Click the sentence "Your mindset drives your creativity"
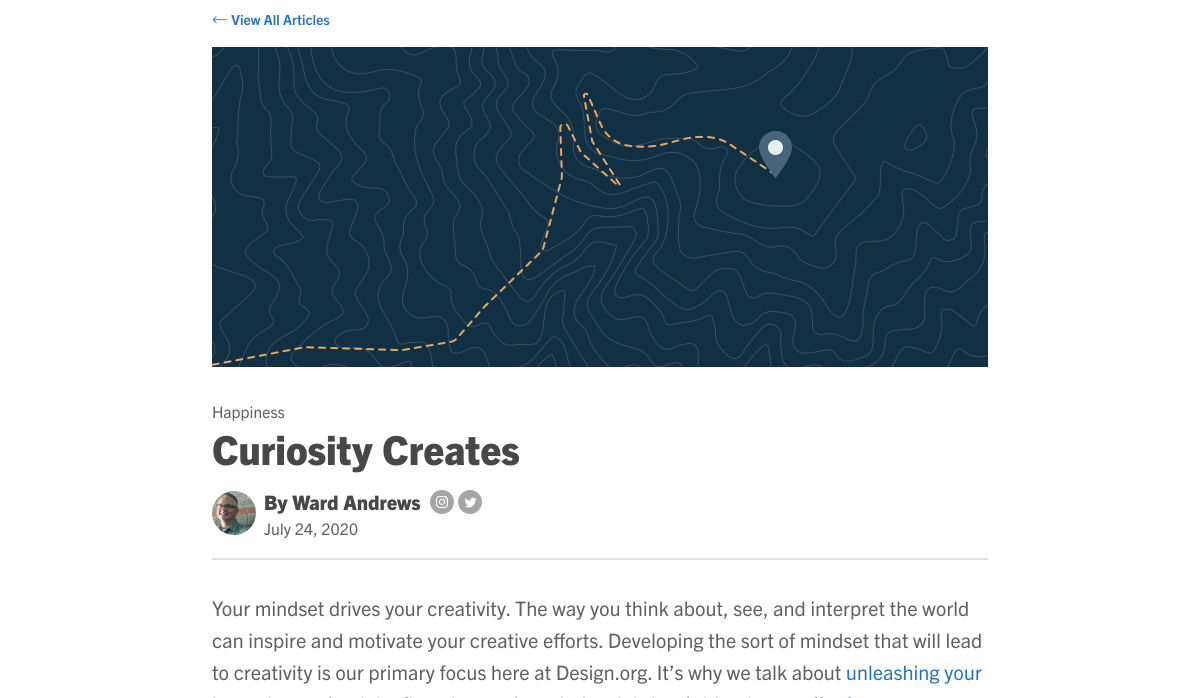The image size is (1200, 698). tap(360, 608)
